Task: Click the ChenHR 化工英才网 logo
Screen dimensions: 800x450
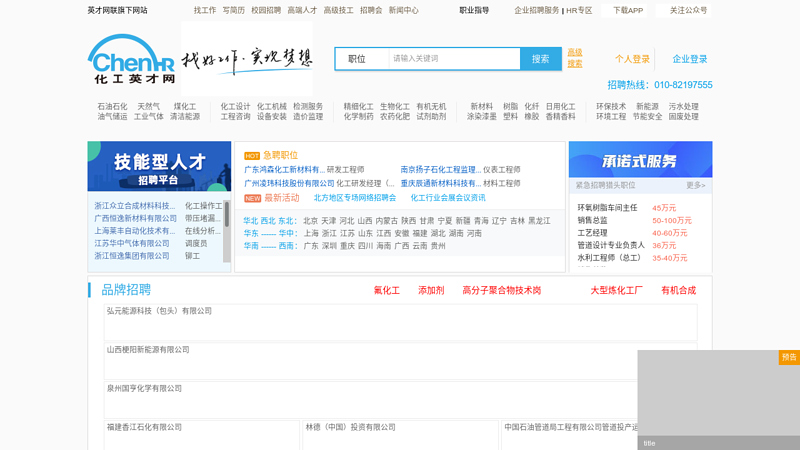Action: pyautogui.click(x=132, y=59)
